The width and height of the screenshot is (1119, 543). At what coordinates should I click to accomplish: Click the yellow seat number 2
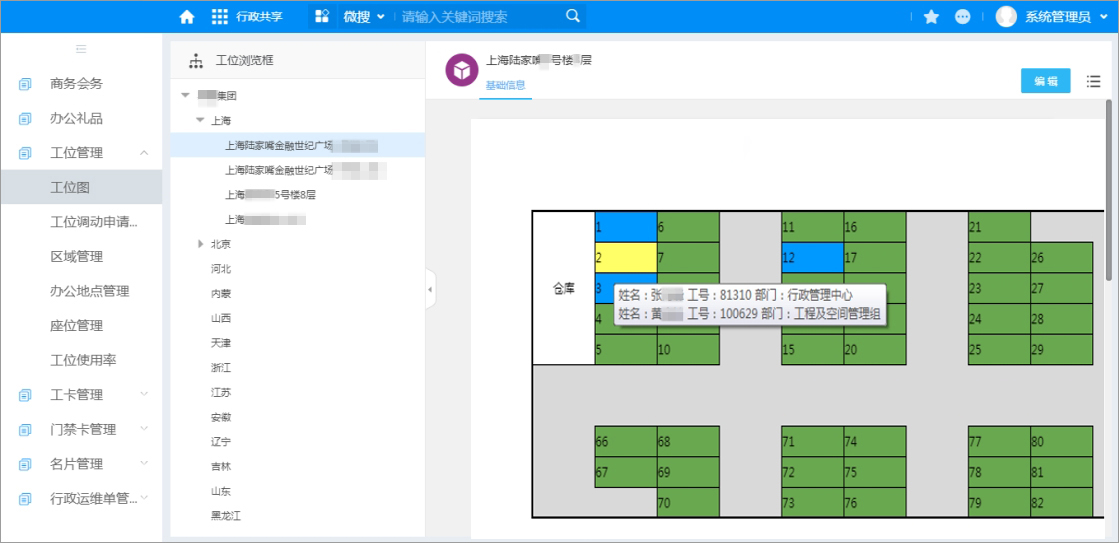pos(626,258)
